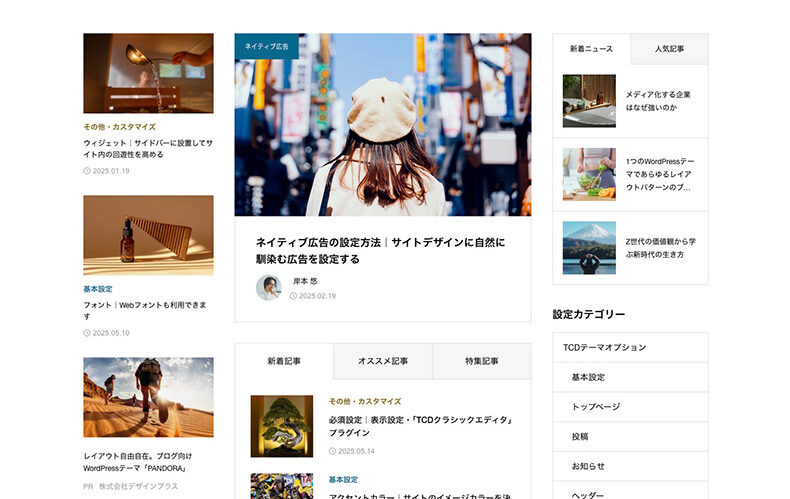Image resolution: width=790 pixels, height=499 pixels.
Task: Click その他・カスタマイズ category above 必須設定 article
Action: coord(365,402)
